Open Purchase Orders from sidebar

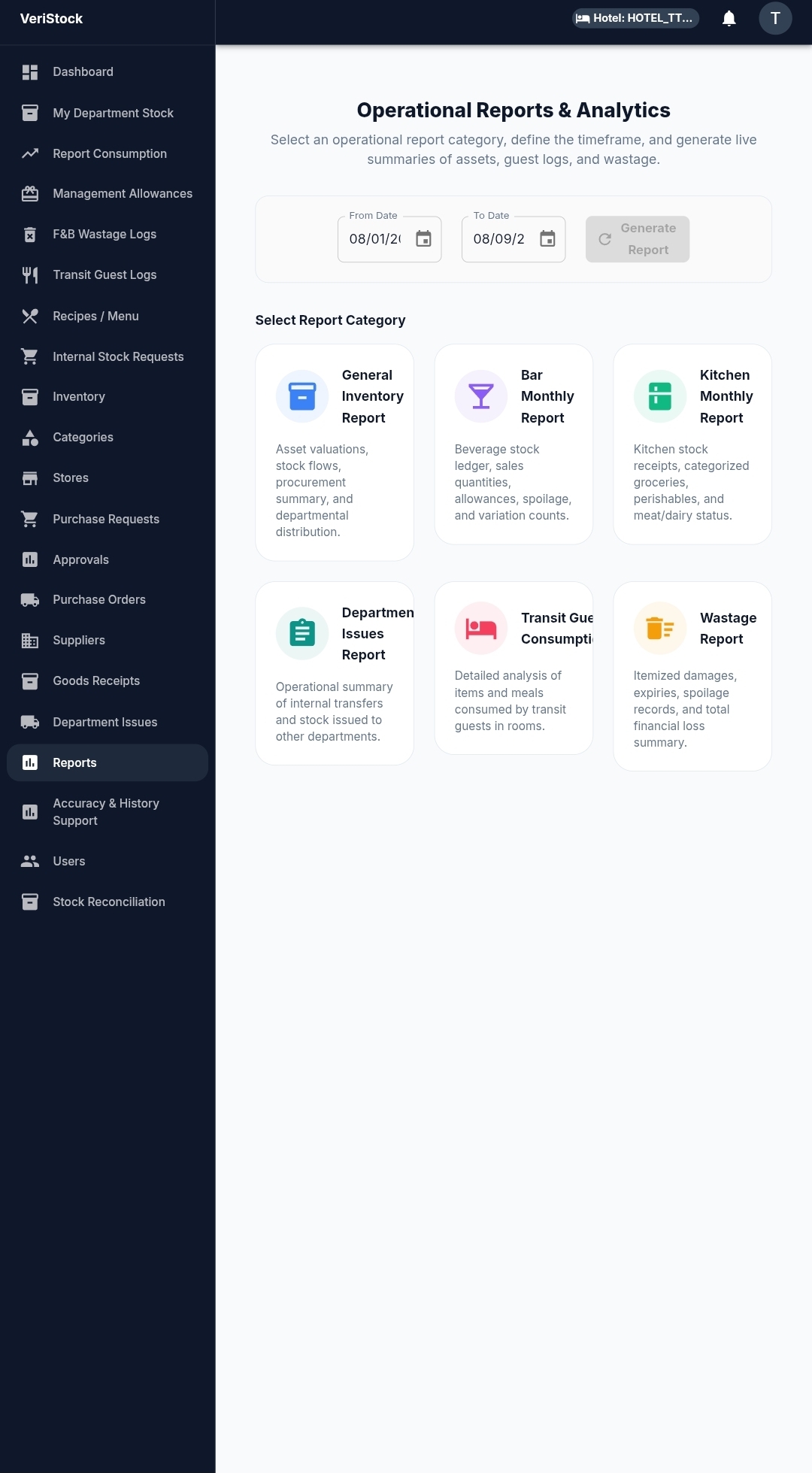click(108, 600)
